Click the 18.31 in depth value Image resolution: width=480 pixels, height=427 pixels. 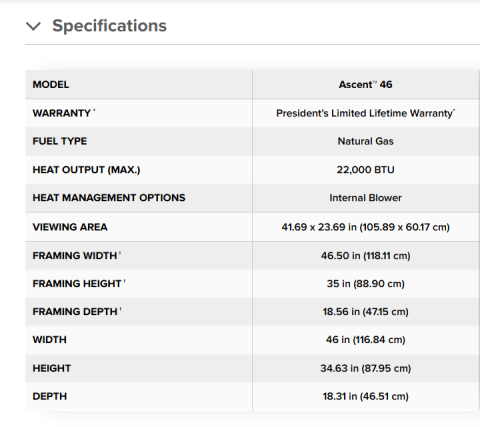[x=366, y=397]
